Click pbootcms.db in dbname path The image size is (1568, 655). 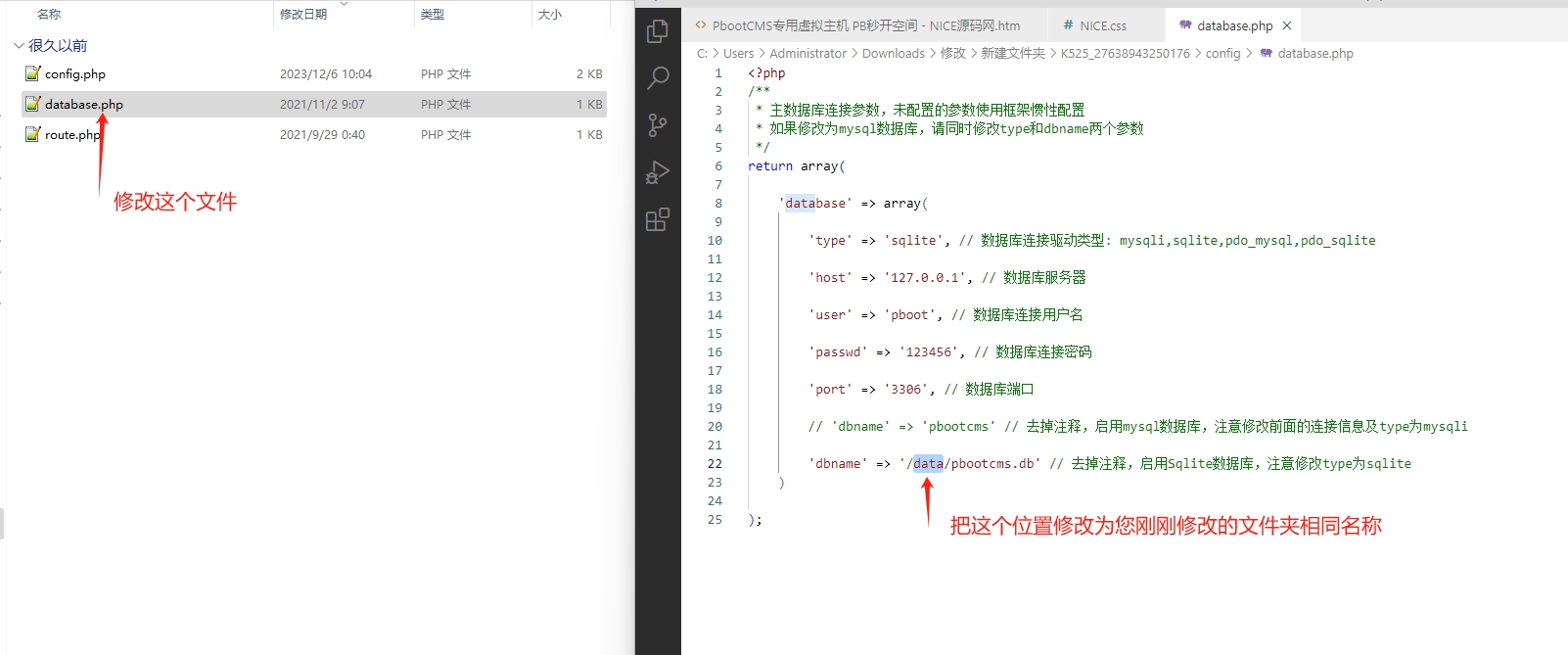pos(992,463)
